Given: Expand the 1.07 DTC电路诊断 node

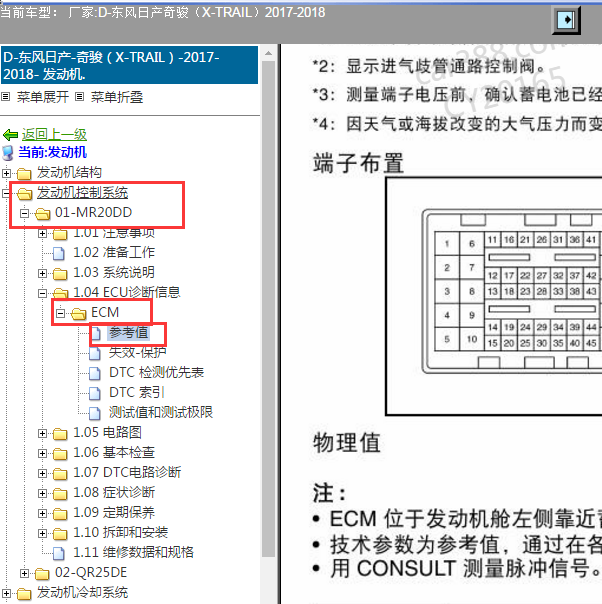Looking at the screenshot, I should pyautogui.click(x=42, y=474).
